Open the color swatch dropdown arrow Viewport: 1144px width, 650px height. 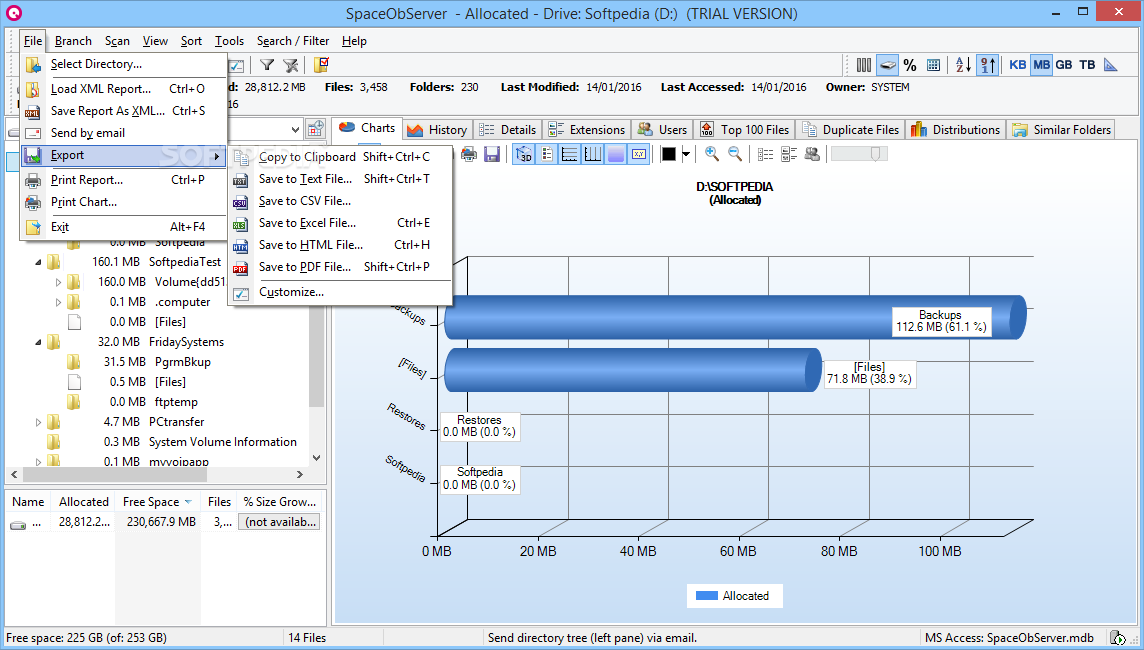pyautogui.click(x=686, y=154)
